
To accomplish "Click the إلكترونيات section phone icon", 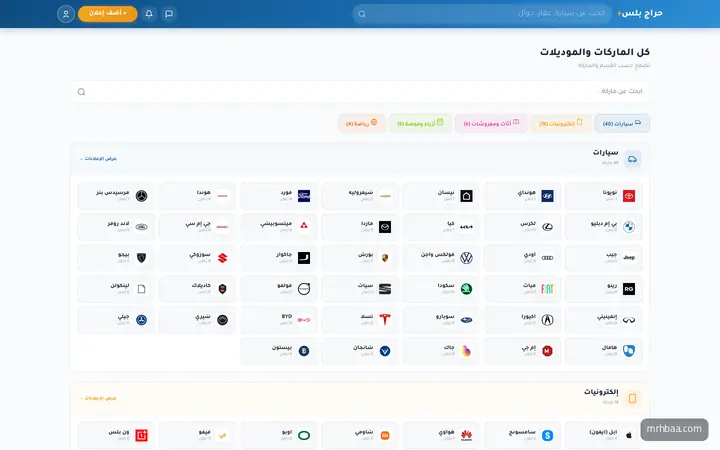I will pos(632,399).
